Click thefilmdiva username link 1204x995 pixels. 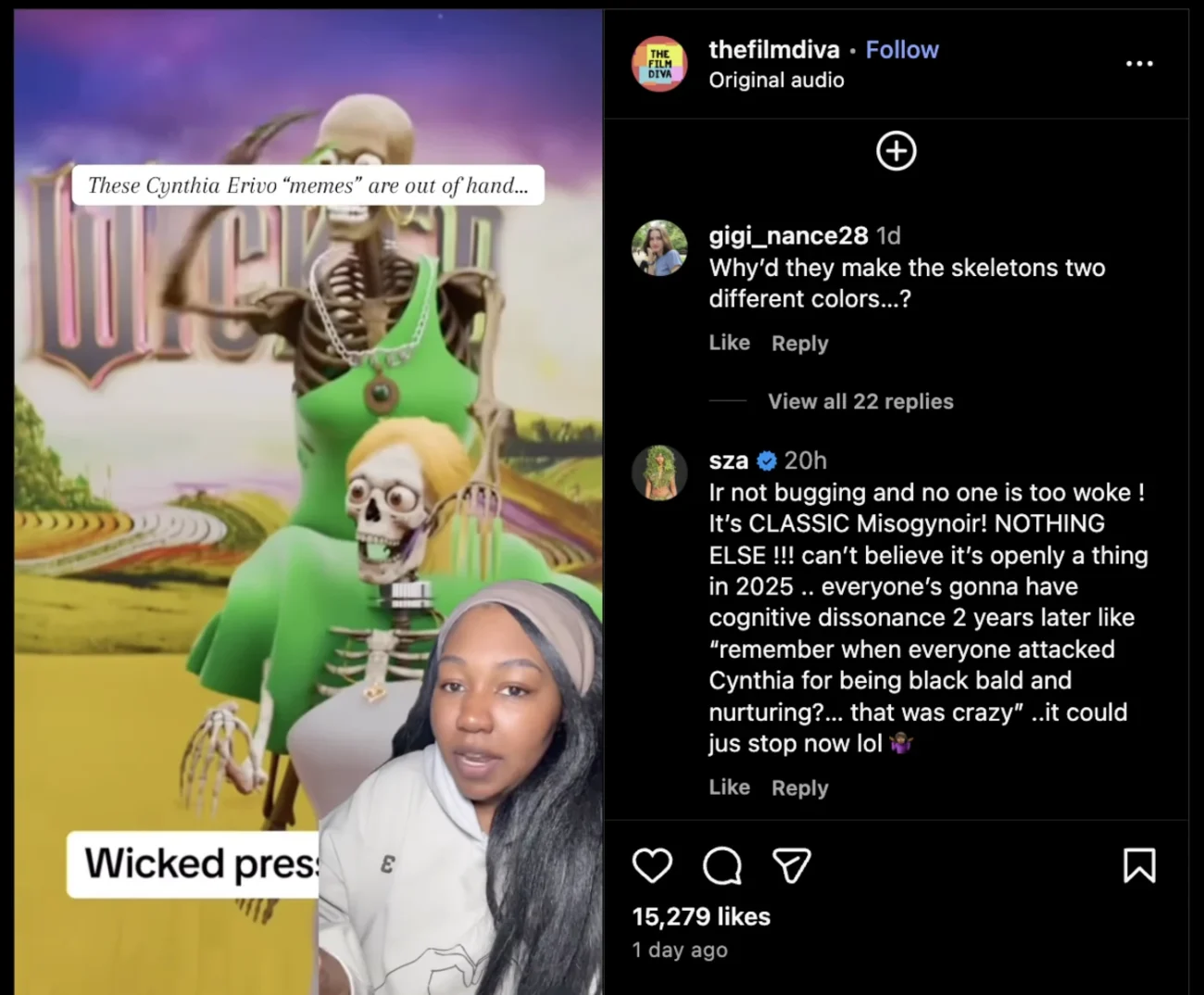(x=774, y=50)
